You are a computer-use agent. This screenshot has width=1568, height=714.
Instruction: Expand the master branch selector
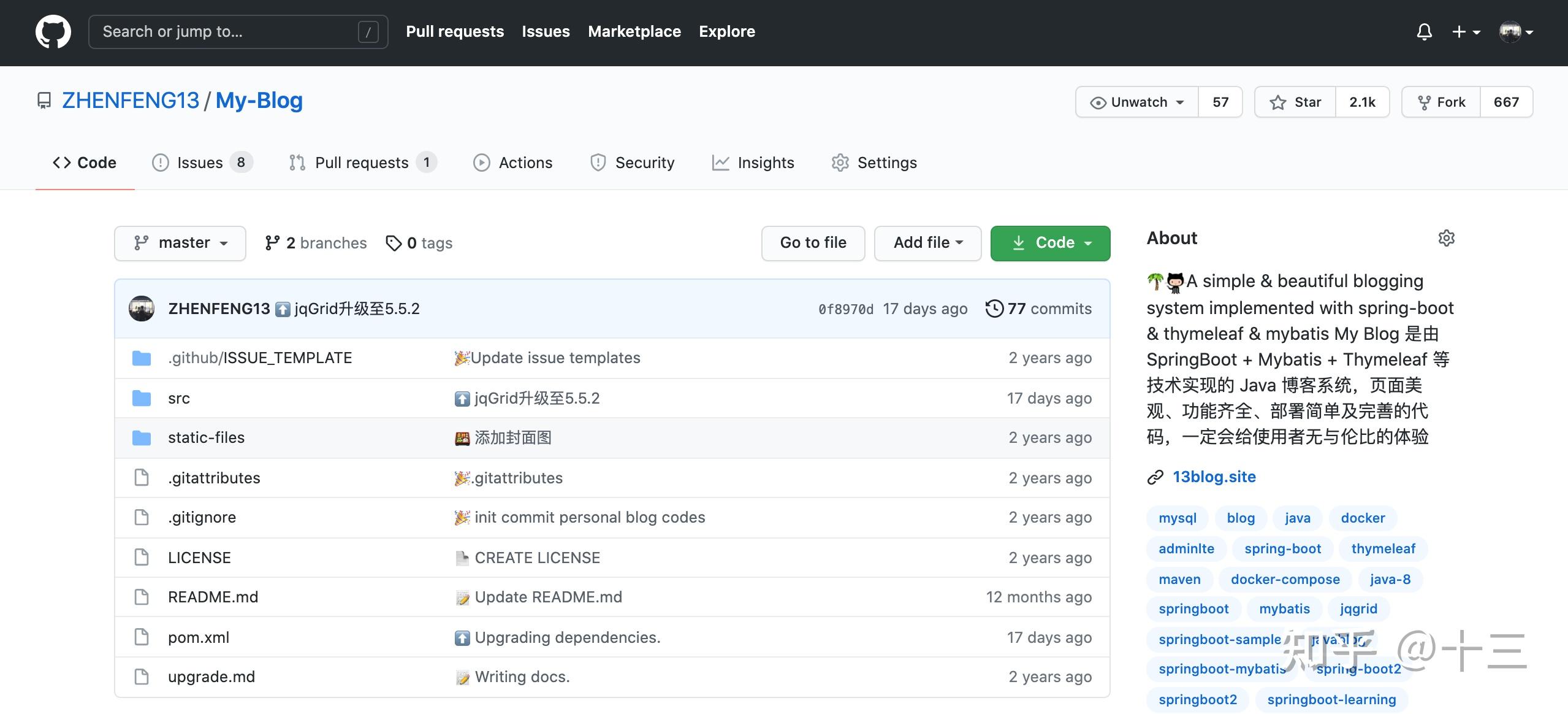click(180, 243)
